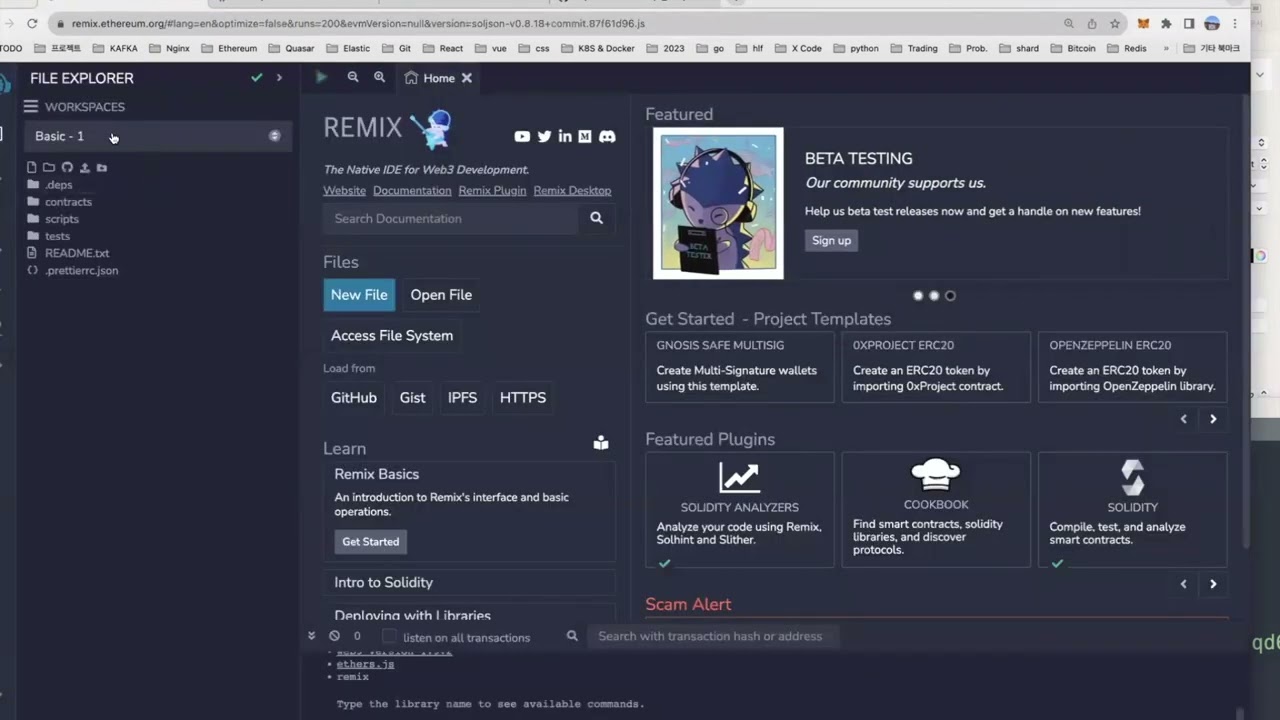Open Remix LinkedIn icon
The width and height of the screenshot is (1280, 720).
click(x=565, y=136)
